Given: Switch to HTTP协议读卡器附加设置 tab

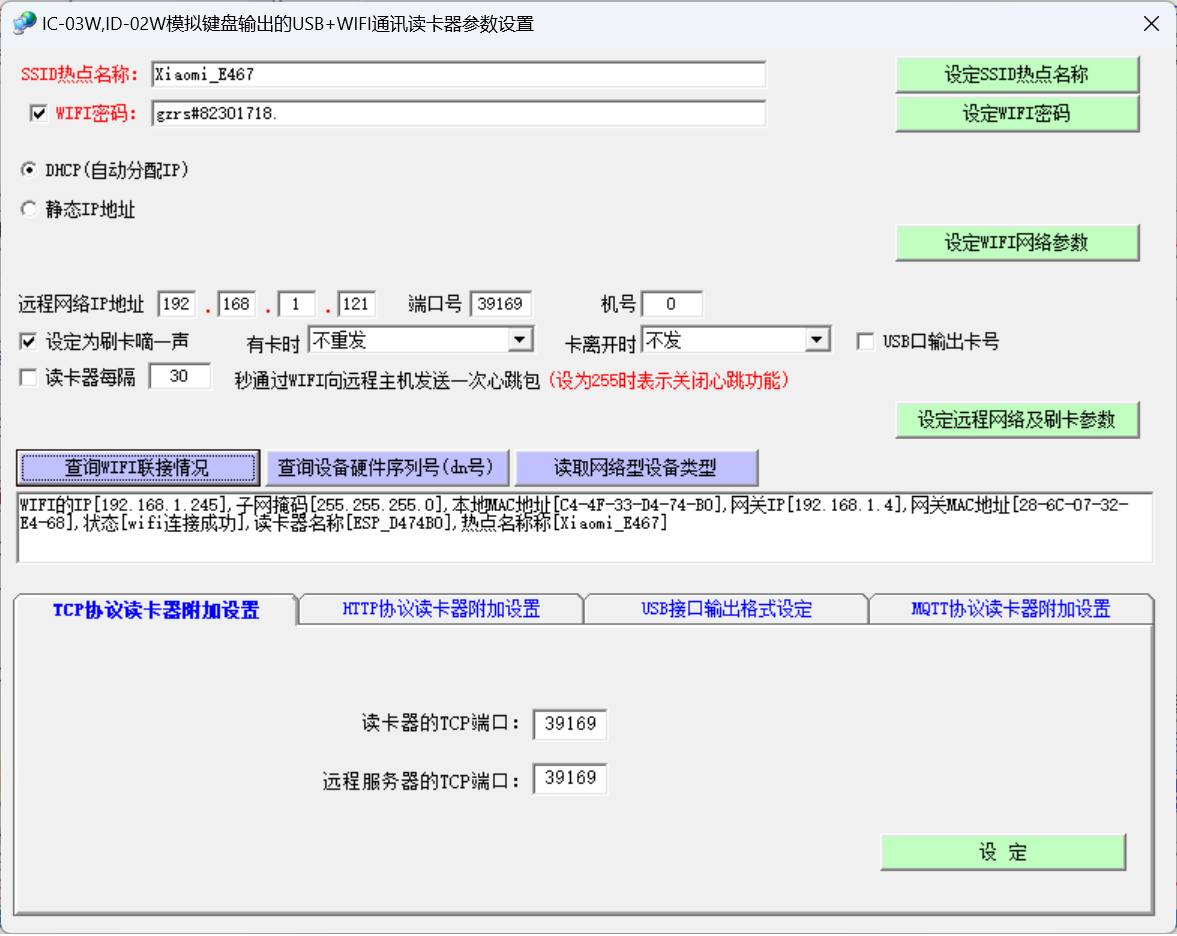Looking at the screenshot, I should 441,609.
